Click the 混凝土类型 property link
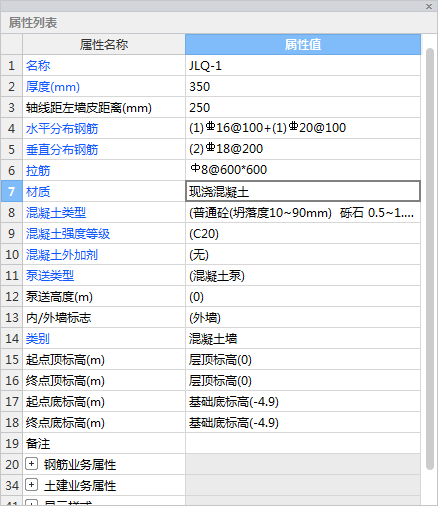 coord(56,213)
